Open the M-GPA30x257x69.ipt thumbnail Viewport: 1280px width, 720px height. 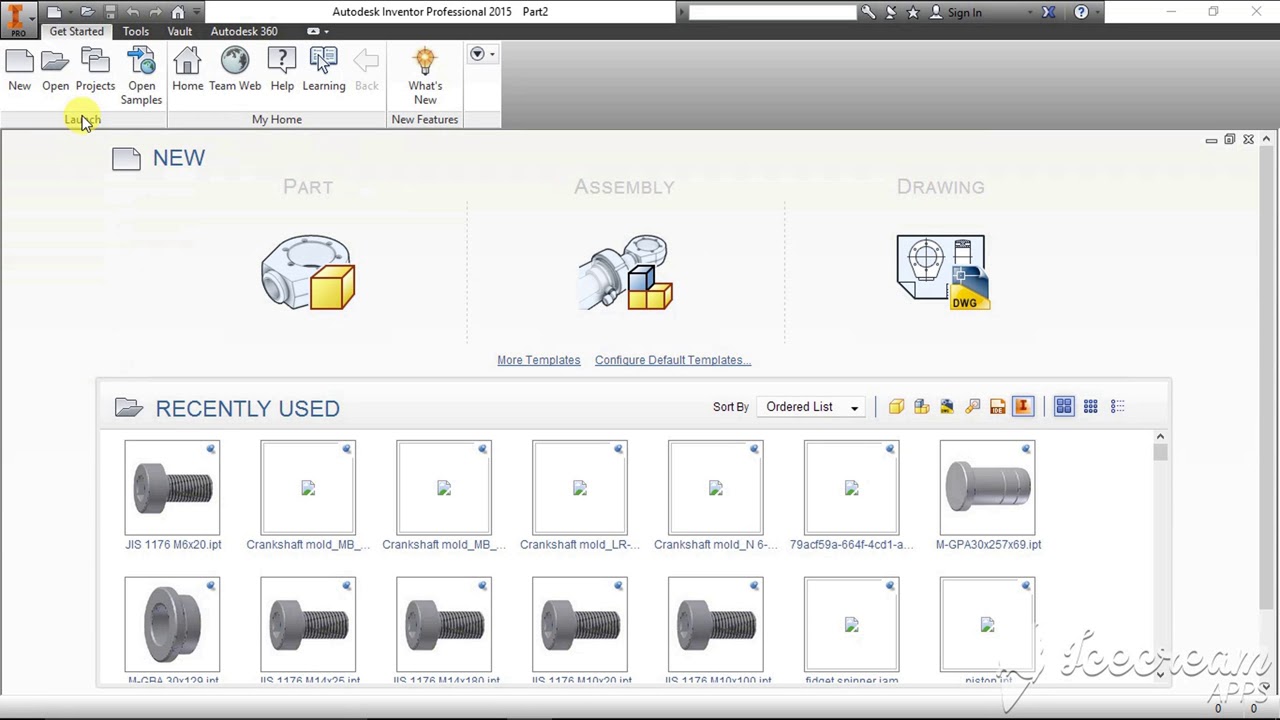pyautogui.click(x=987, y=488)
